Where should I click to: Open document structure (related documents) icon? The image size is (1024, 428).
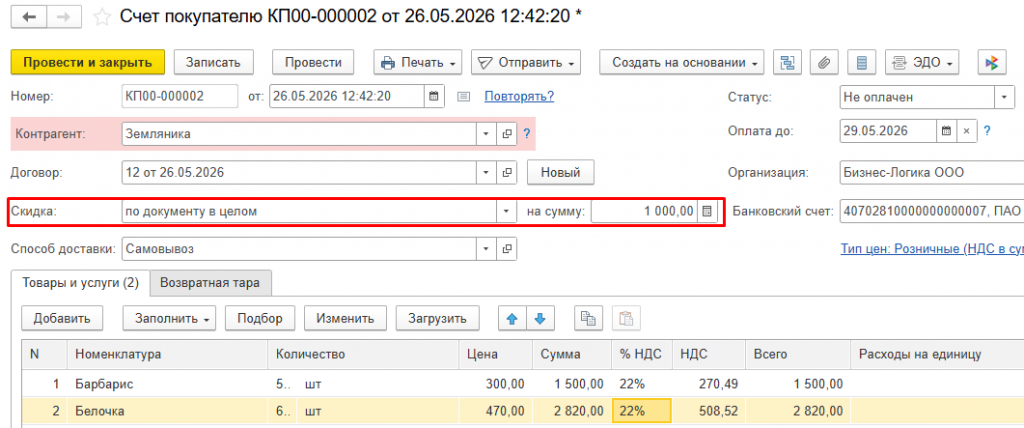tap(788, 63)
